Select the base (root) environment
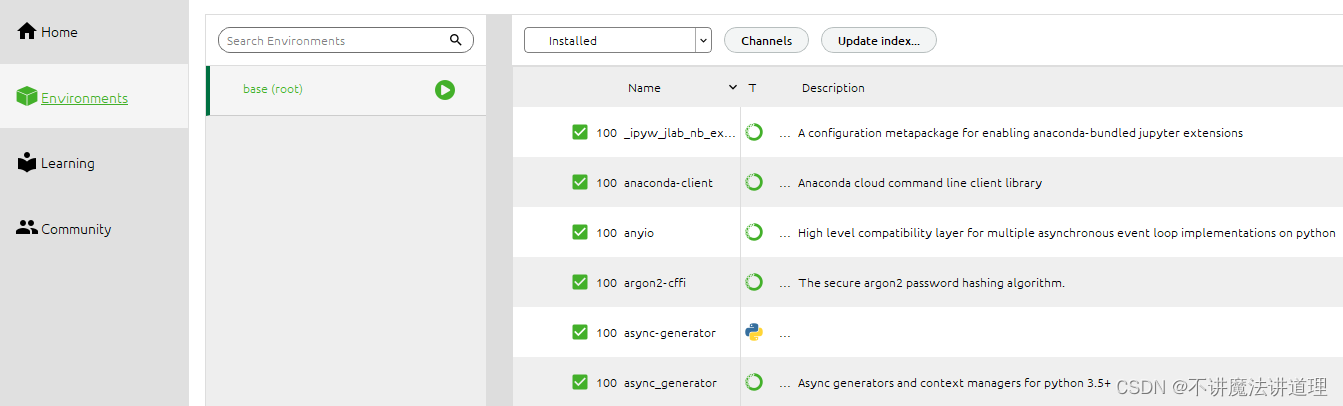The image size is (1343, 406). (347, 90)
